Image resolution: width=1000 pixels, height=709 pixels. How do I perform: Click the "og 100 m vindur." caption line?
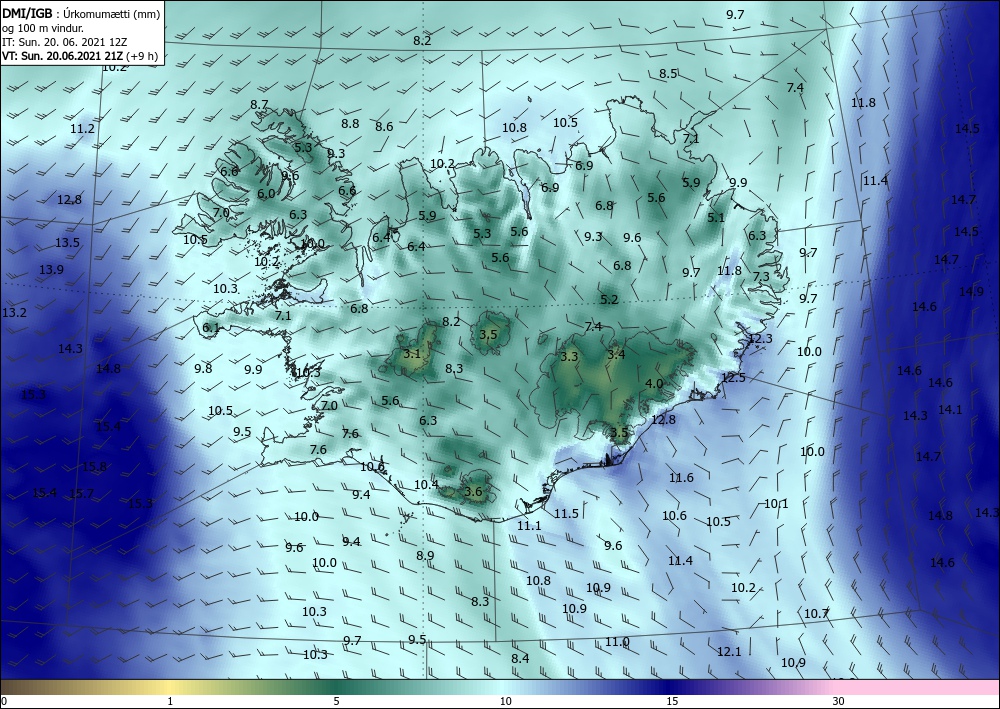click(x=43, y=28)
